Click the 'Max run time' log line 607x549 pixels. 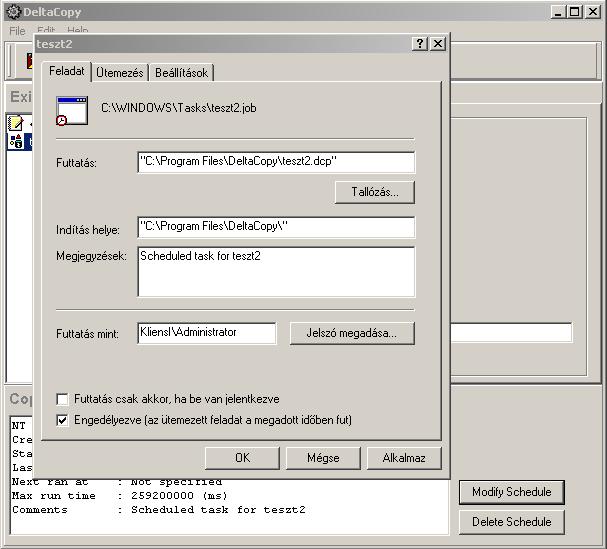click(120, 496)
